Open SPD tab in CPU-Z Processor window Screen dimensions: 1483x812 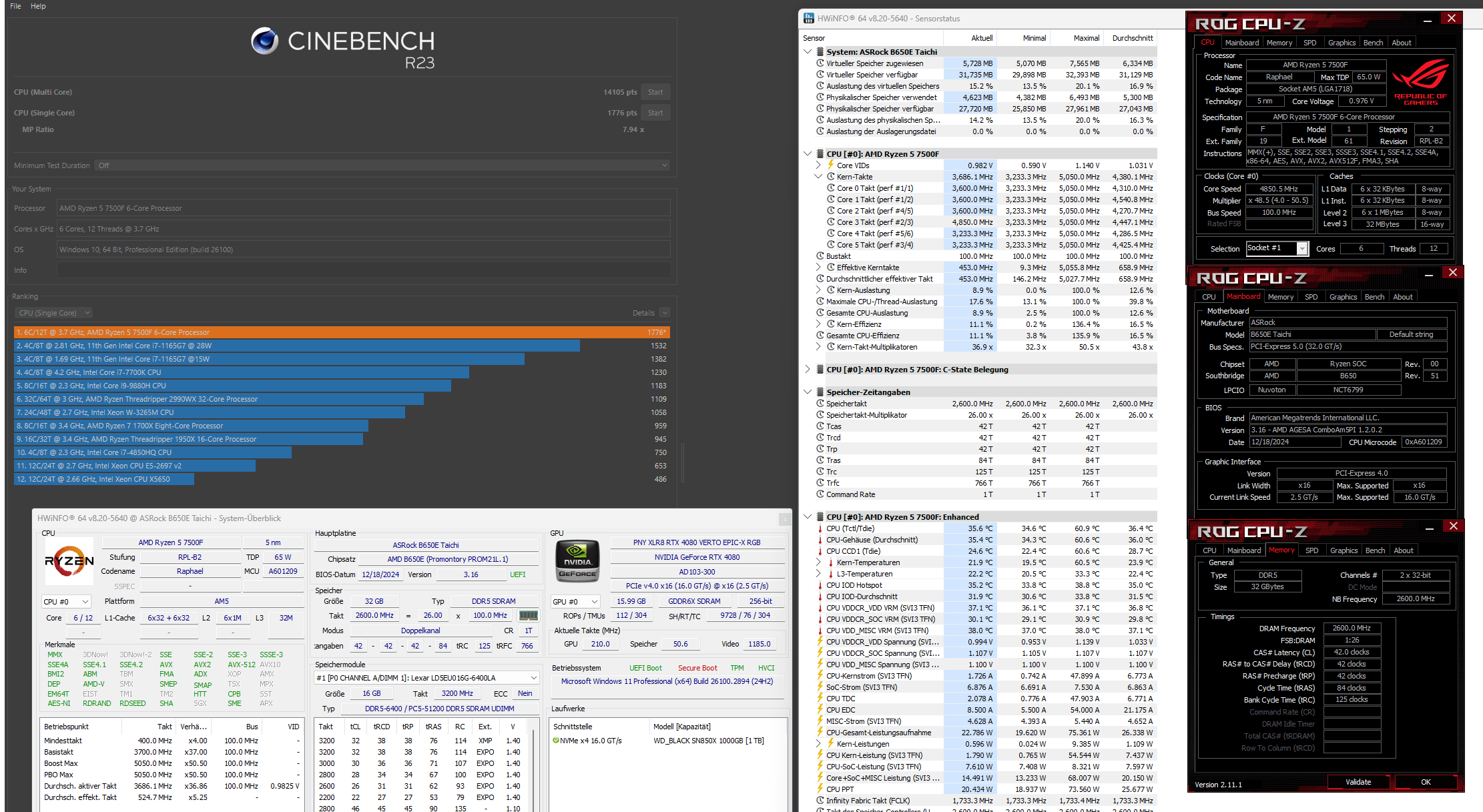point(1309,43)
